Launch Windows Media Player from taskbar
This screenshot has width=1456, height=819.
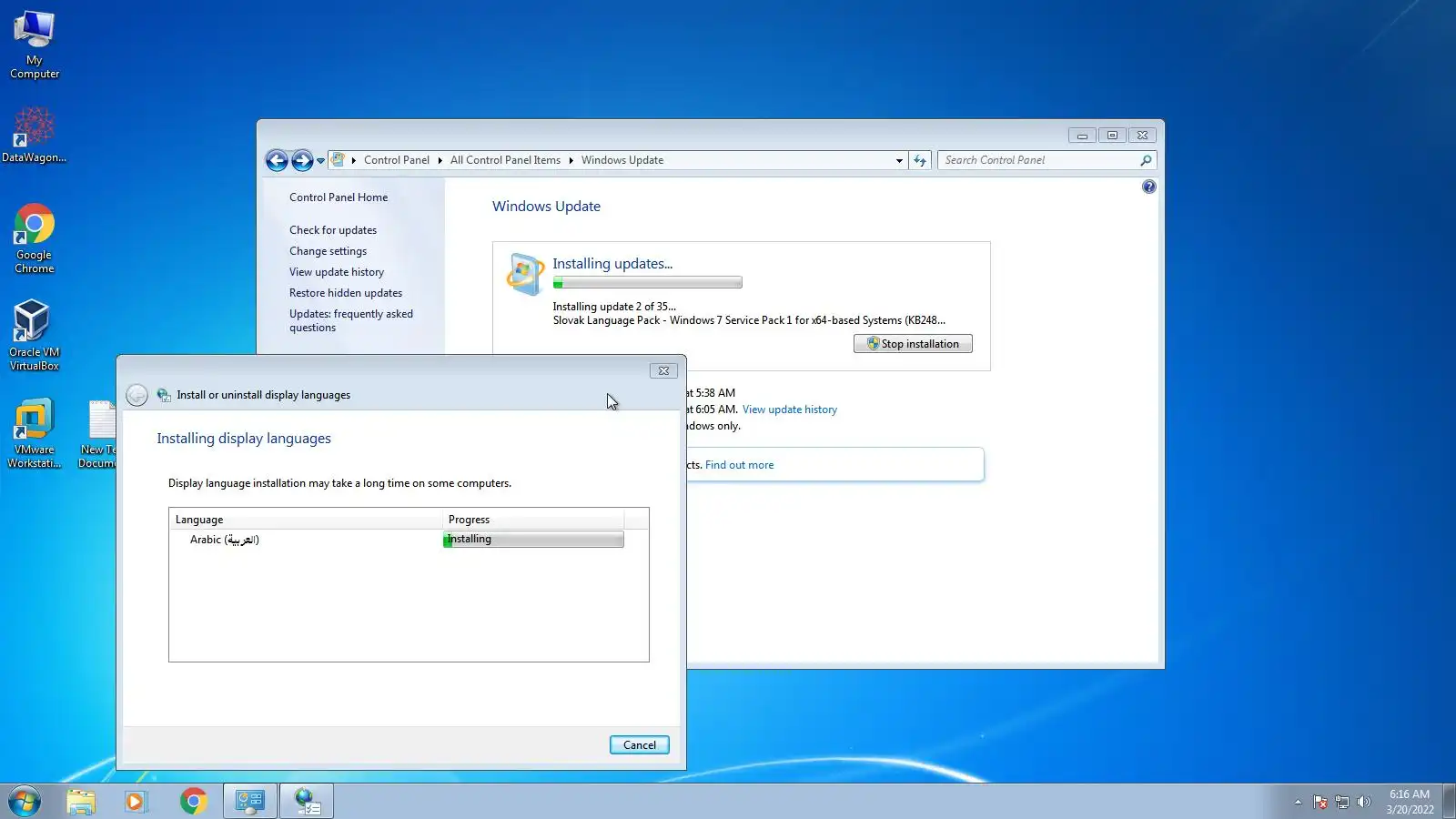pos(136,802)
